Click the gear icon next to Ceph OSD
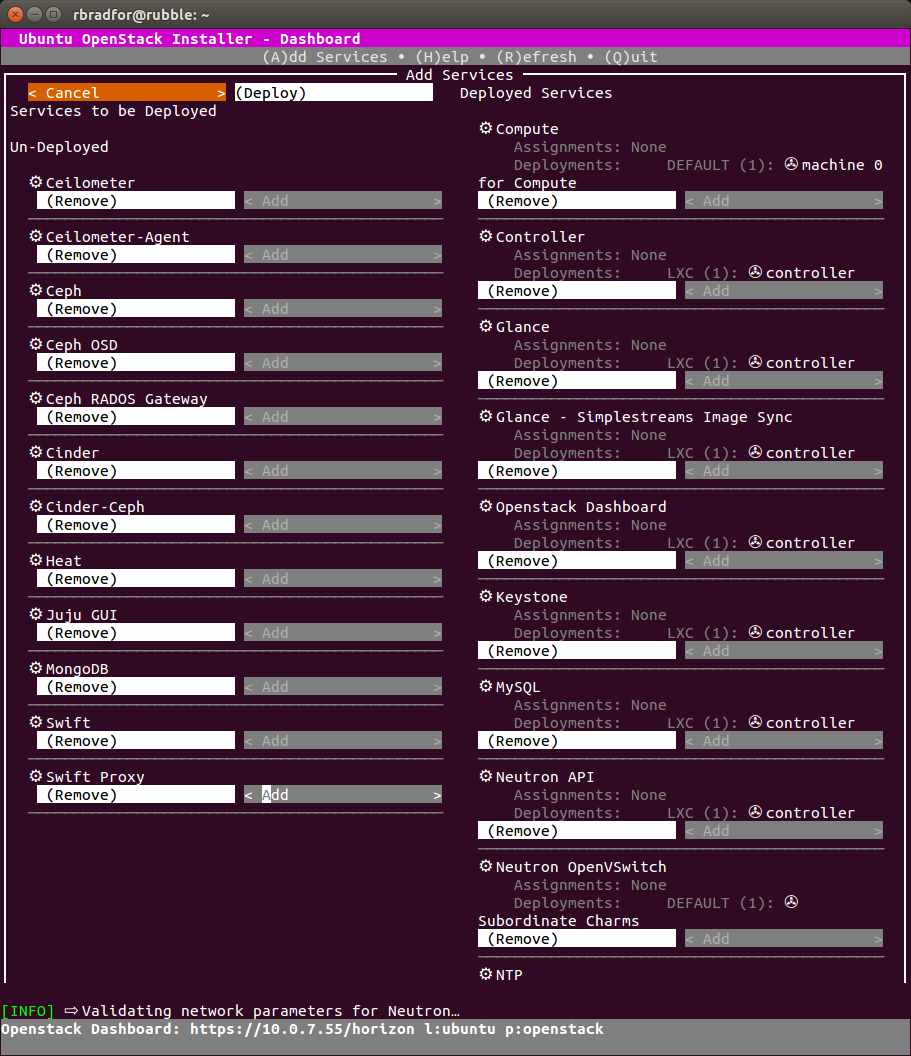The image size is (911, 1056). 36,344
